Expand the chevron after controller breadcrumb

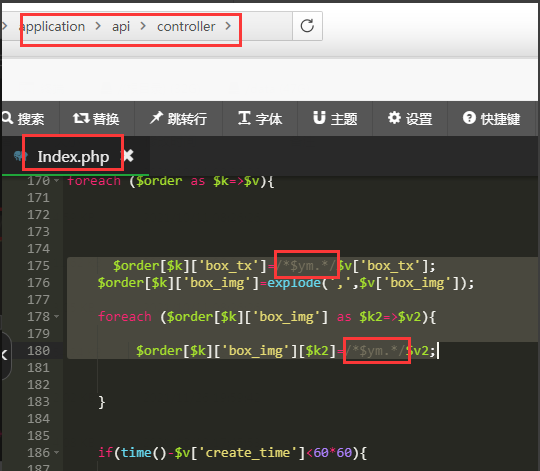(228, 26)
